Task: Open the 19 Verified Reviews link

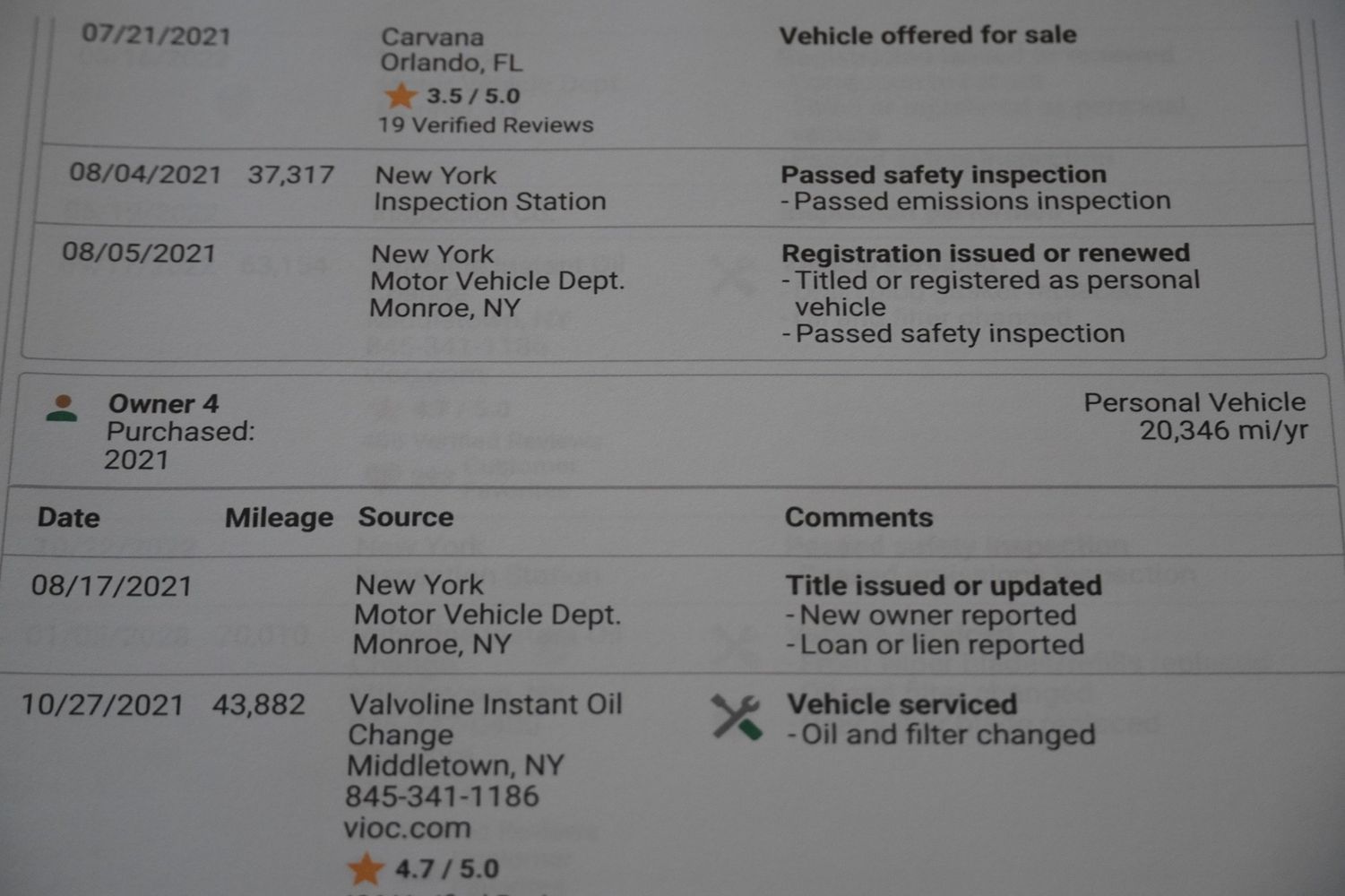Action: [485, 125]
